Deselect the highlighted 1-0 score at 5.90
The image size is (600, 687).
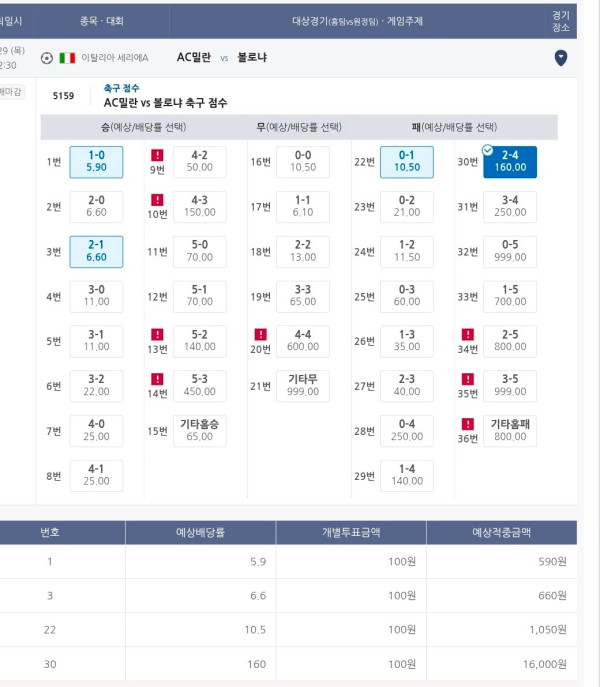click(96, 162)
